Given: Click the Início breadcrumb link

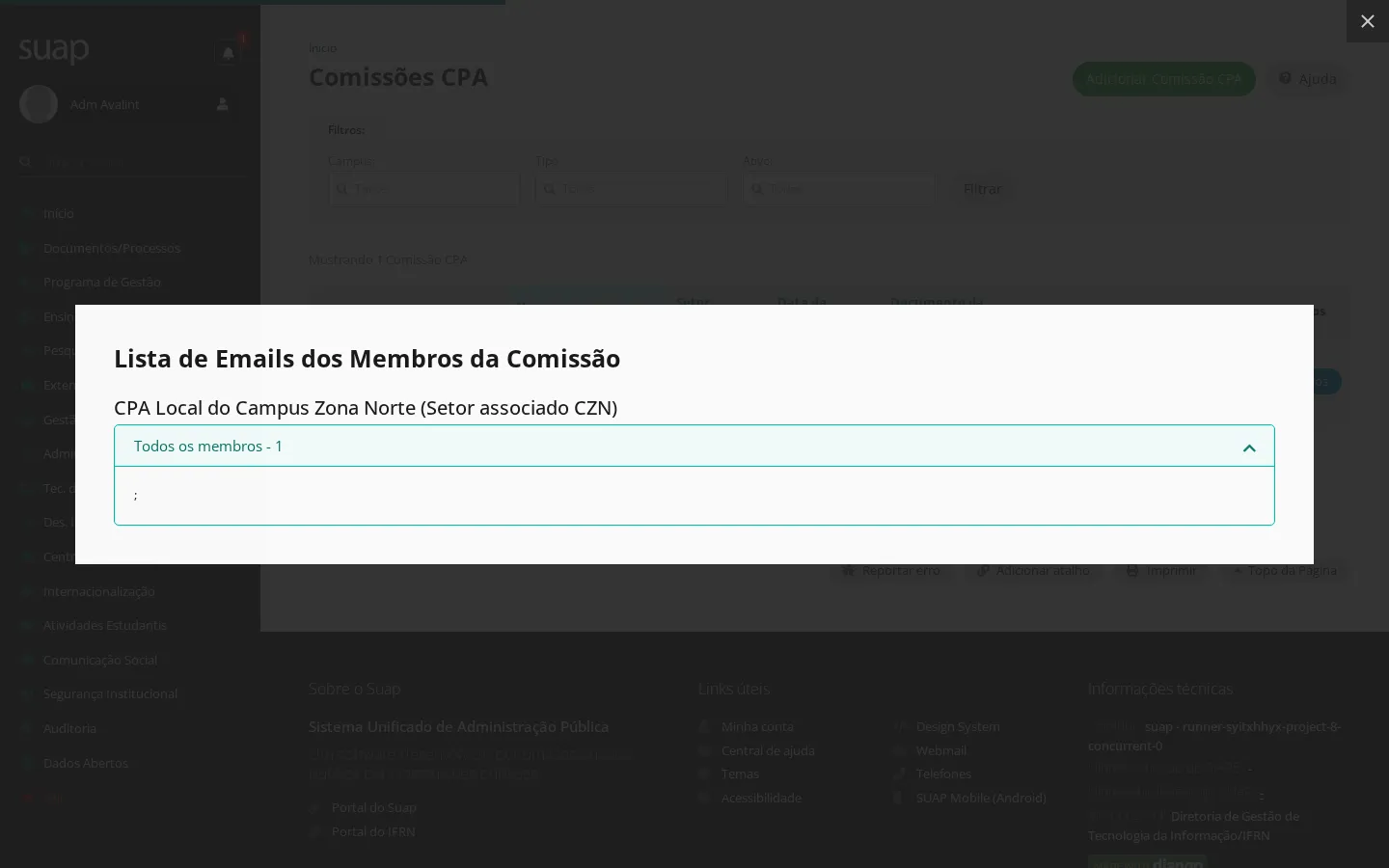Looking at the screenshot, I should [x=322, y=48].
